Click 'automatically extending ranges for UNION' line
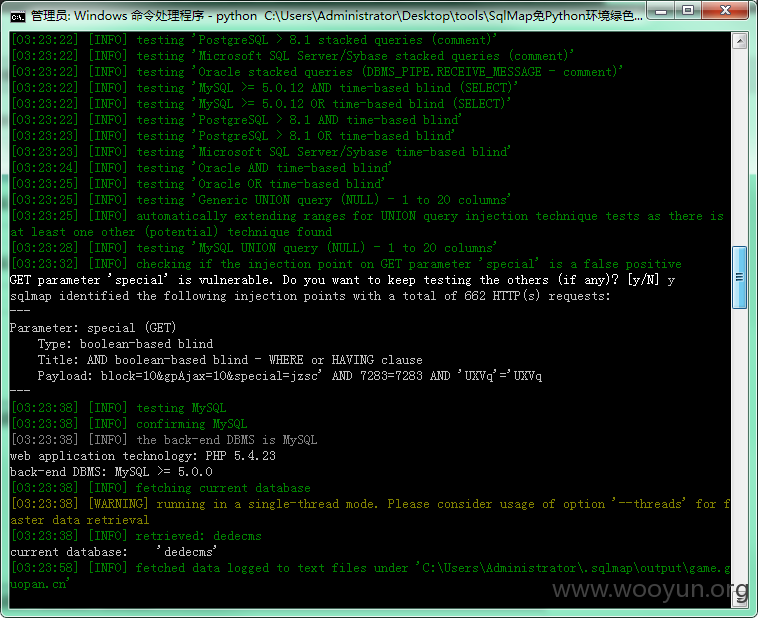Screen dimensions: 758x618 367,224
